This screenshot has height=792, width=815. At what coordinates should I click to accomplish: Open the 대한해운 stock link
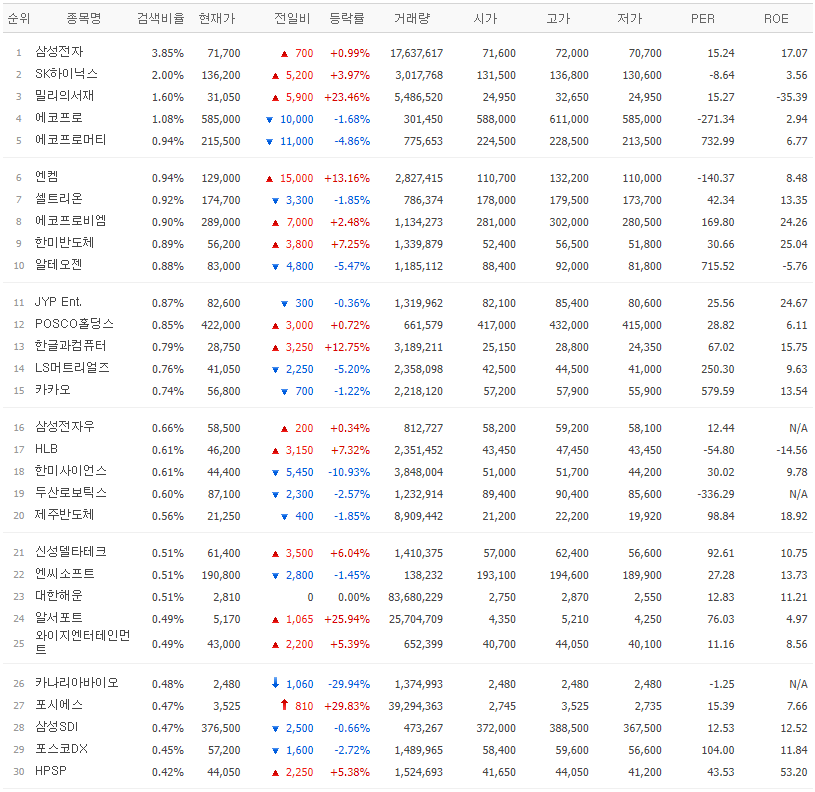59,596
